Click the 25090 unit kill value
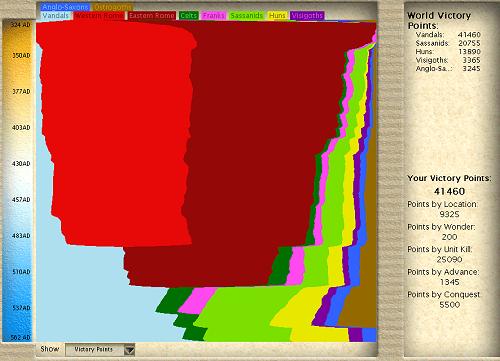Image resolution: width=500 pixels, height=361 pixels. (x=449, y=259)
